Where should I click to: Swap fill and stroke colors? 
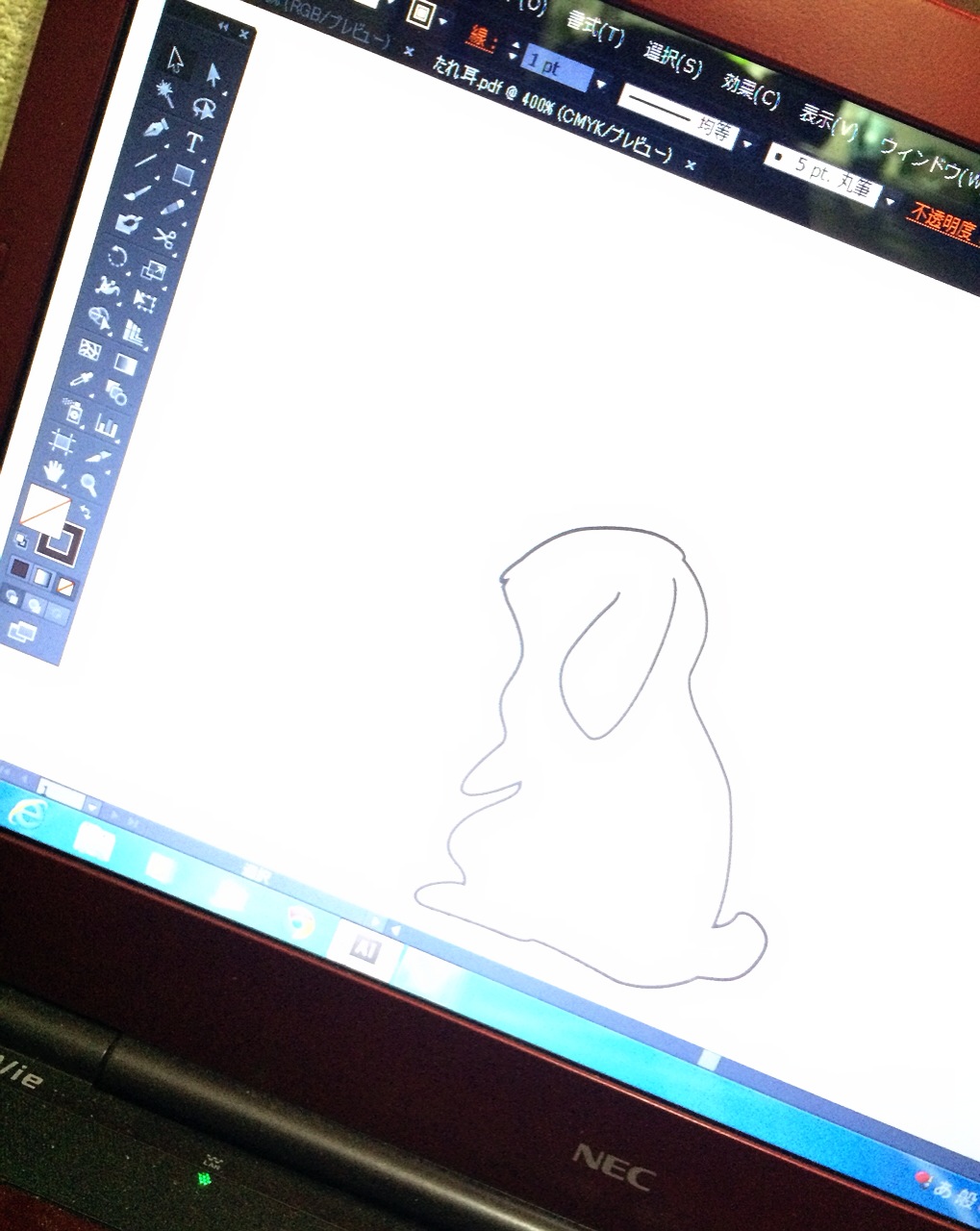coord(85,511)
